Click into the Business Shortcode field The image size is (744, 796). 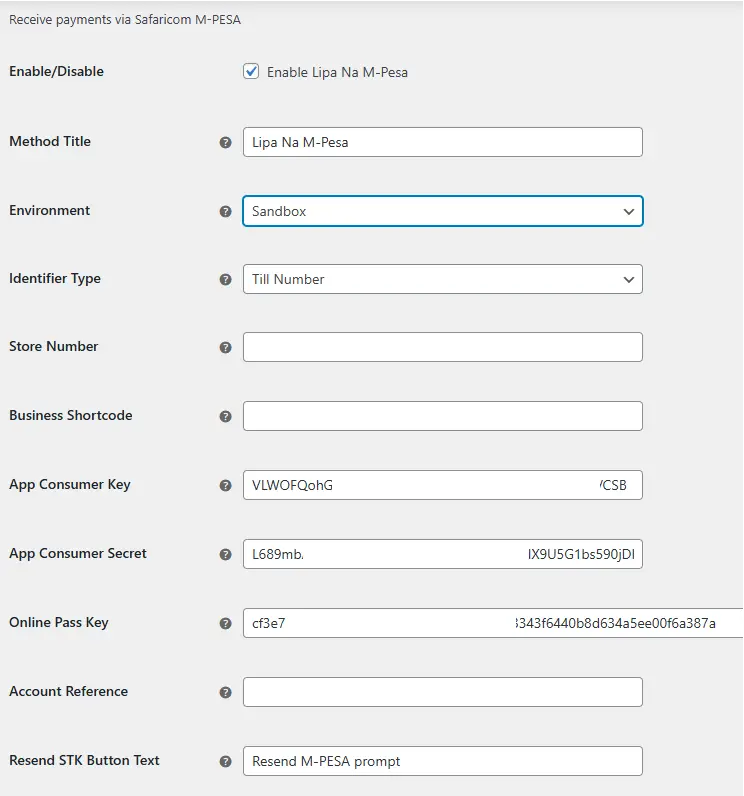click(443, 416)
